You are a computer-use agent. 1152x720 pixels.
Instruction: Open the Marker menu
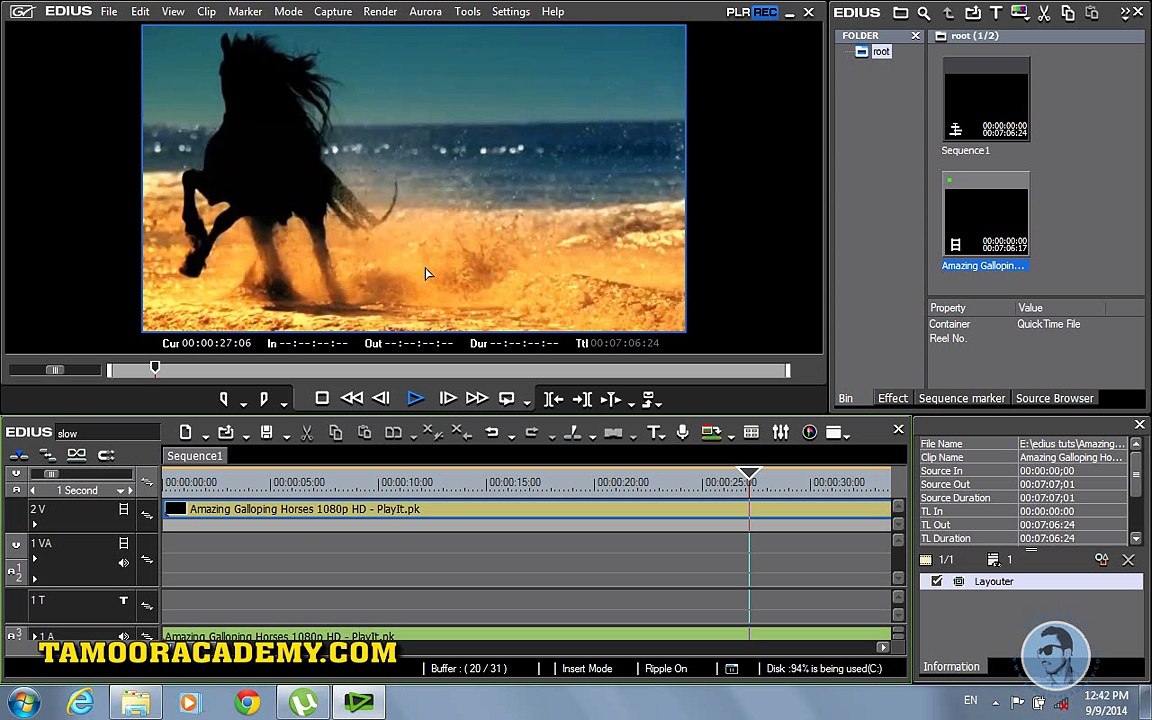coord(245,12)
